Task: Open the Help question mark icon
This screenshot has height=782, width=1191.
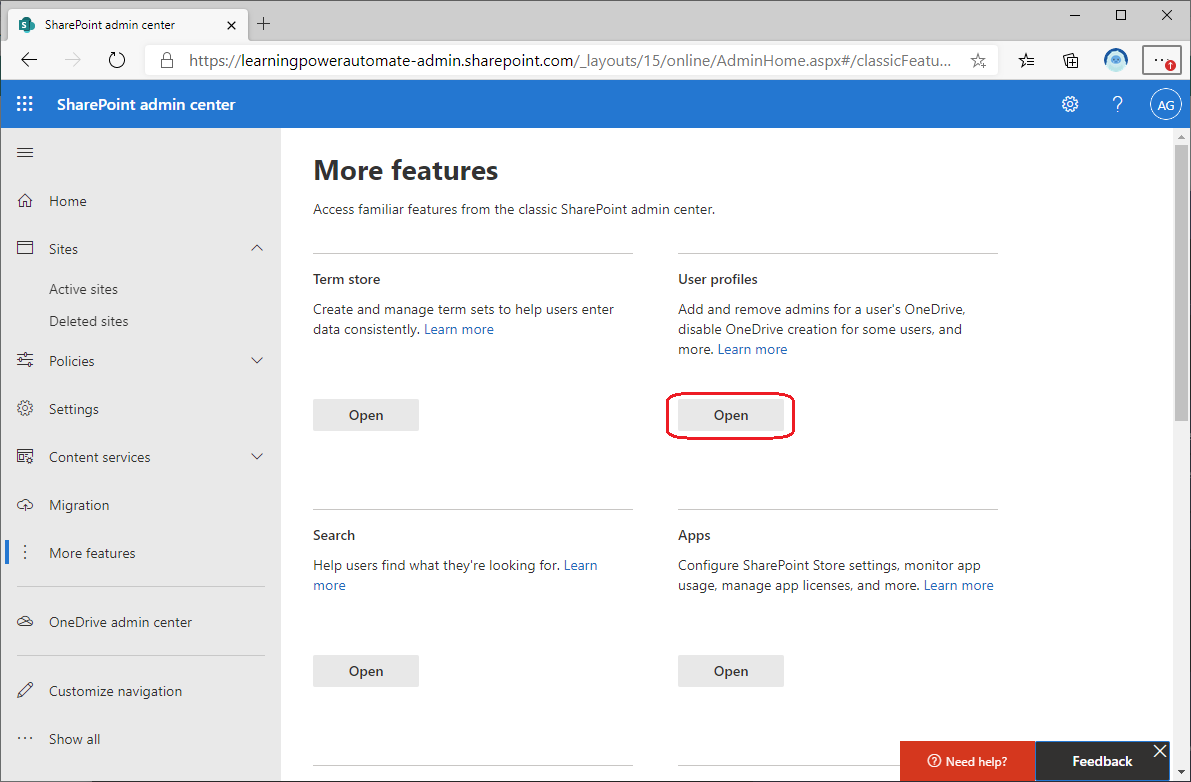Action: 1117,103
